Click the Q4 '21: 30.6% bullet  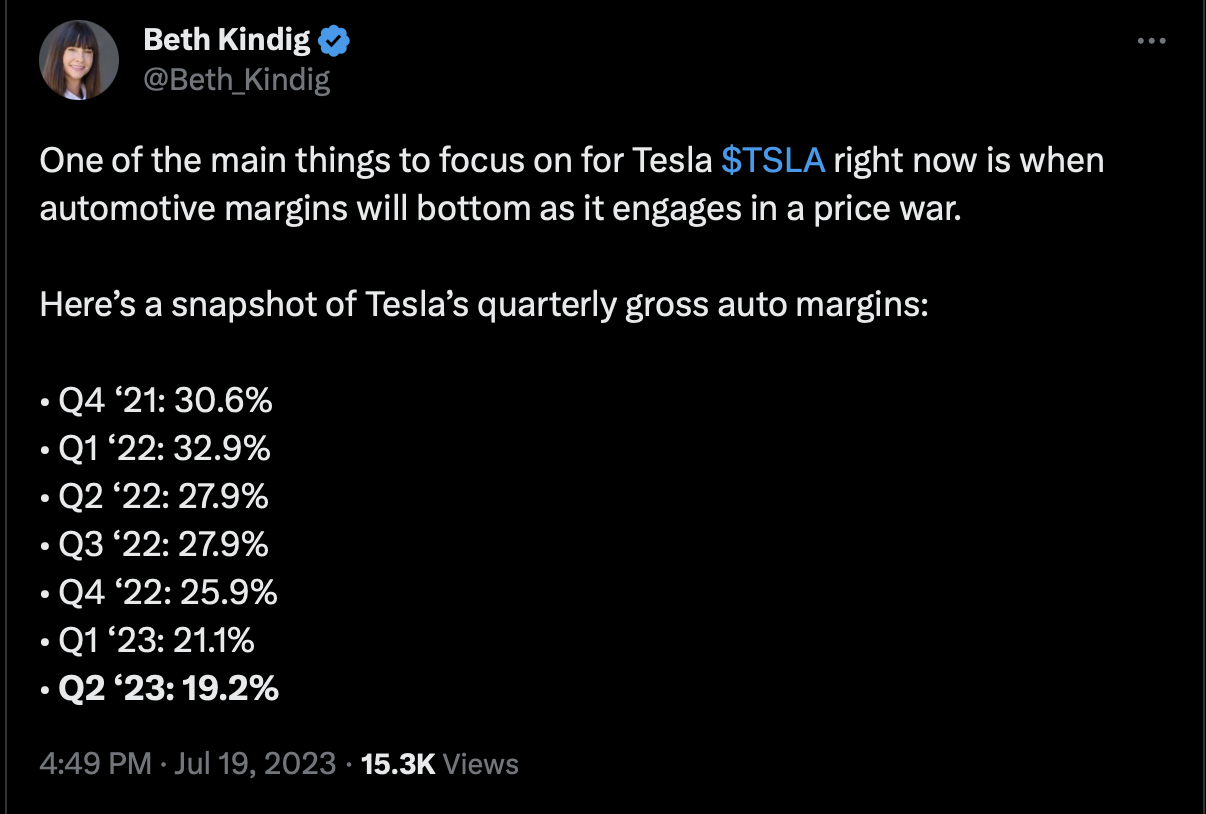157,401
